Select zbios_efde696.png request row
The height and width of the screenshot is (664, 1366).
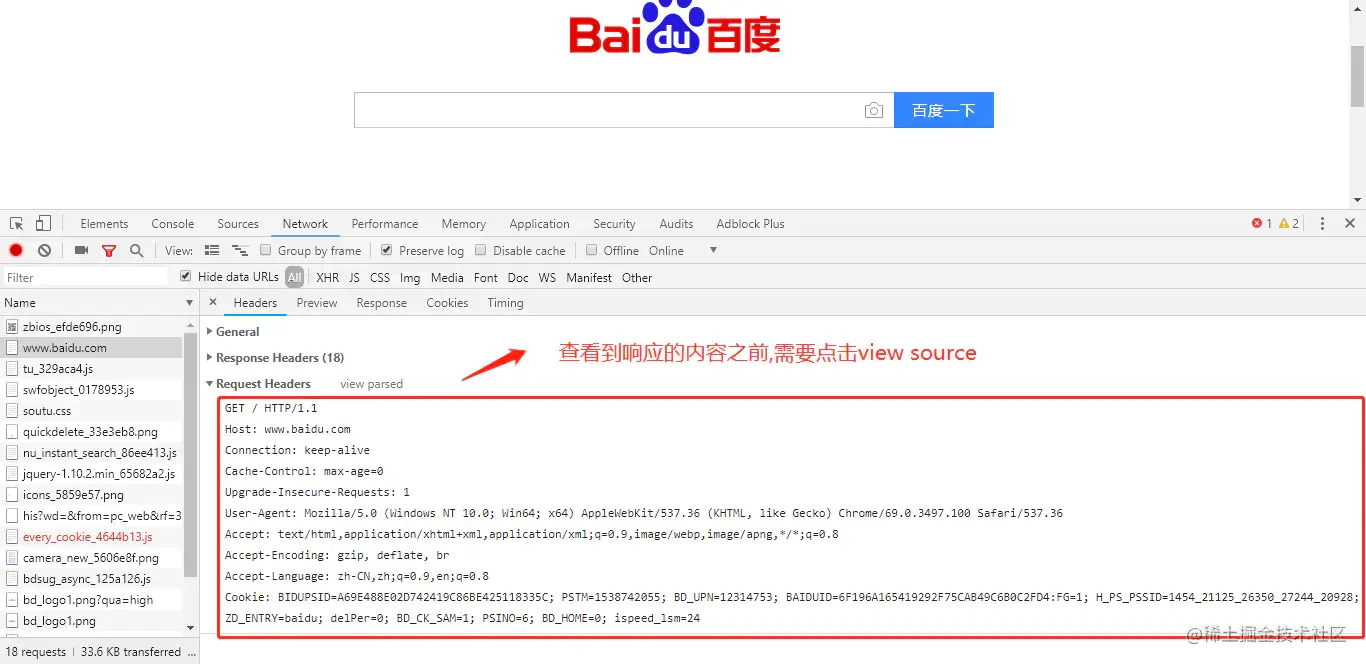92,327
